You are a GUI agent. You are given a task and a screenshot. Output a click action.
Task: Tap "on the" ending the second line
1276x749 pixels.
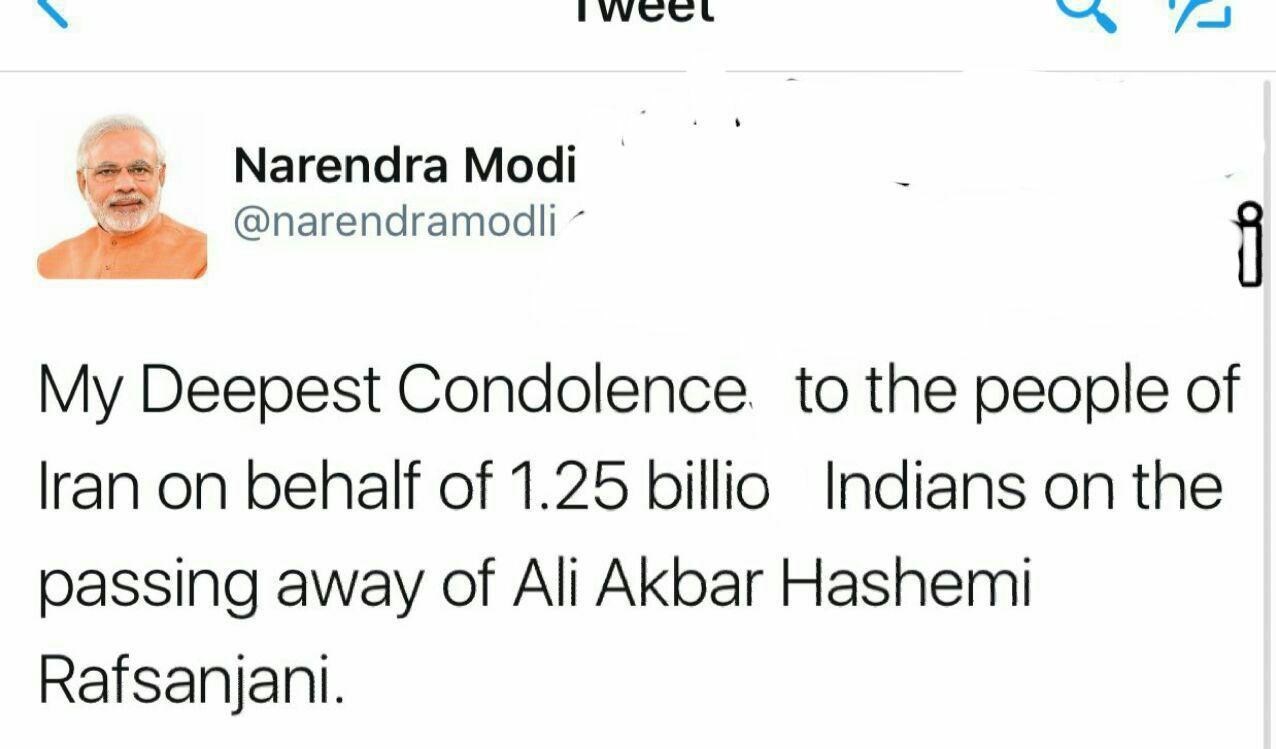[1133, 488]
